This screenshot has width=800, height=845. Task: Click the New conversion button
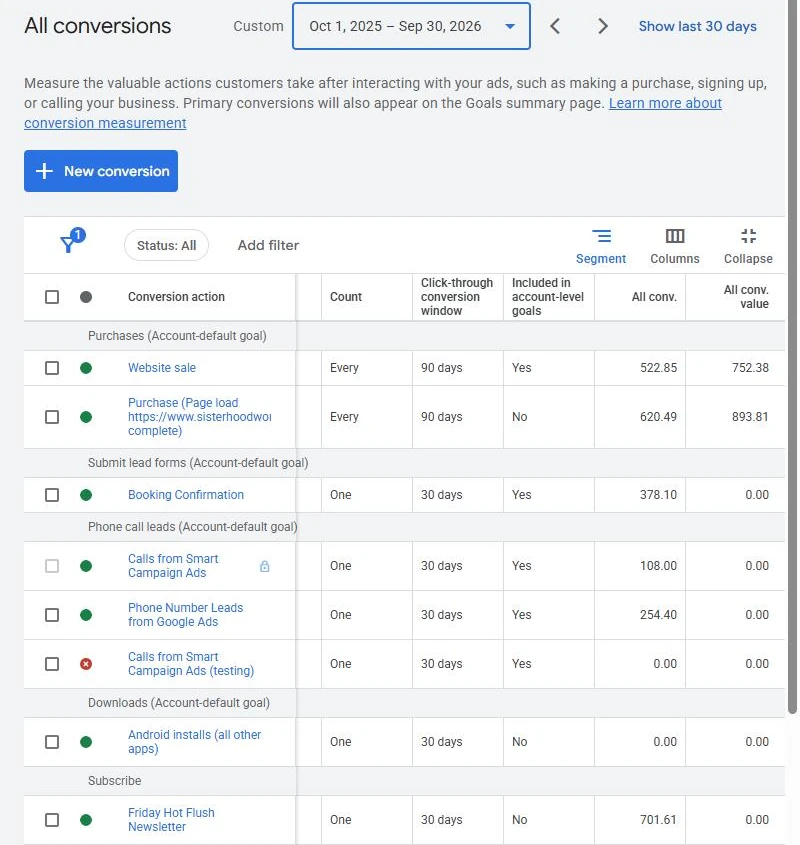(x=101, y=171)
